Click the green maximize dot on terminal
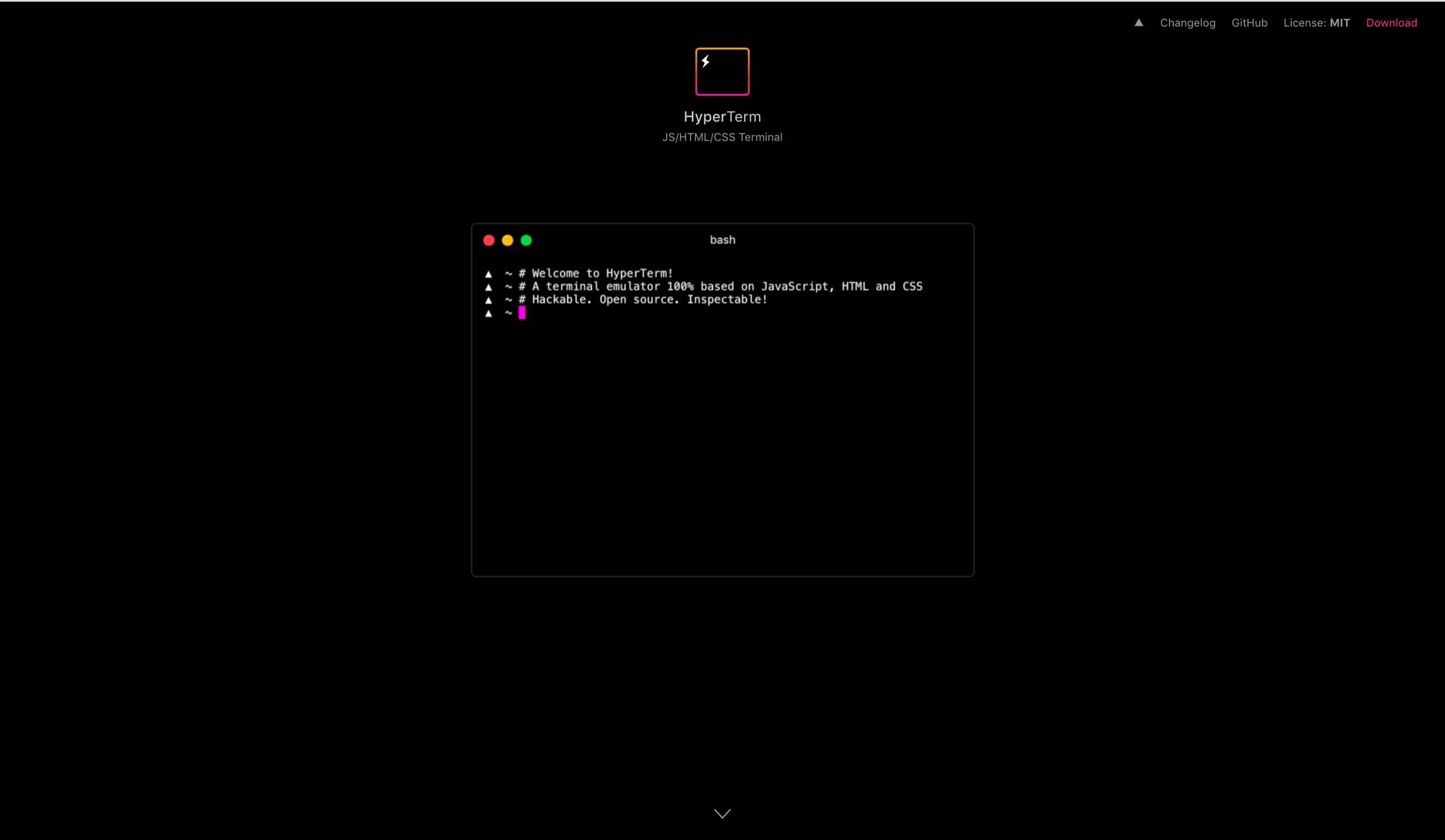1445x840 pixels. [526, 240]
